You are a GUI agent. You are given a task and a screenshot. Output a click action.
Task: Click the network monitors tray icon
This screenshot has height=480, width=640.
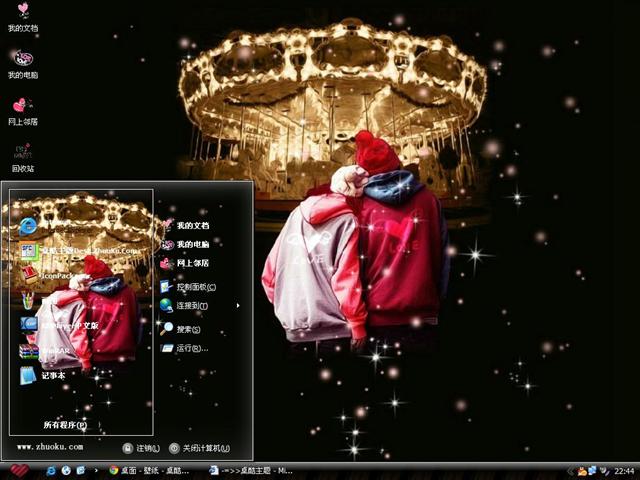[x=592, y=471]
